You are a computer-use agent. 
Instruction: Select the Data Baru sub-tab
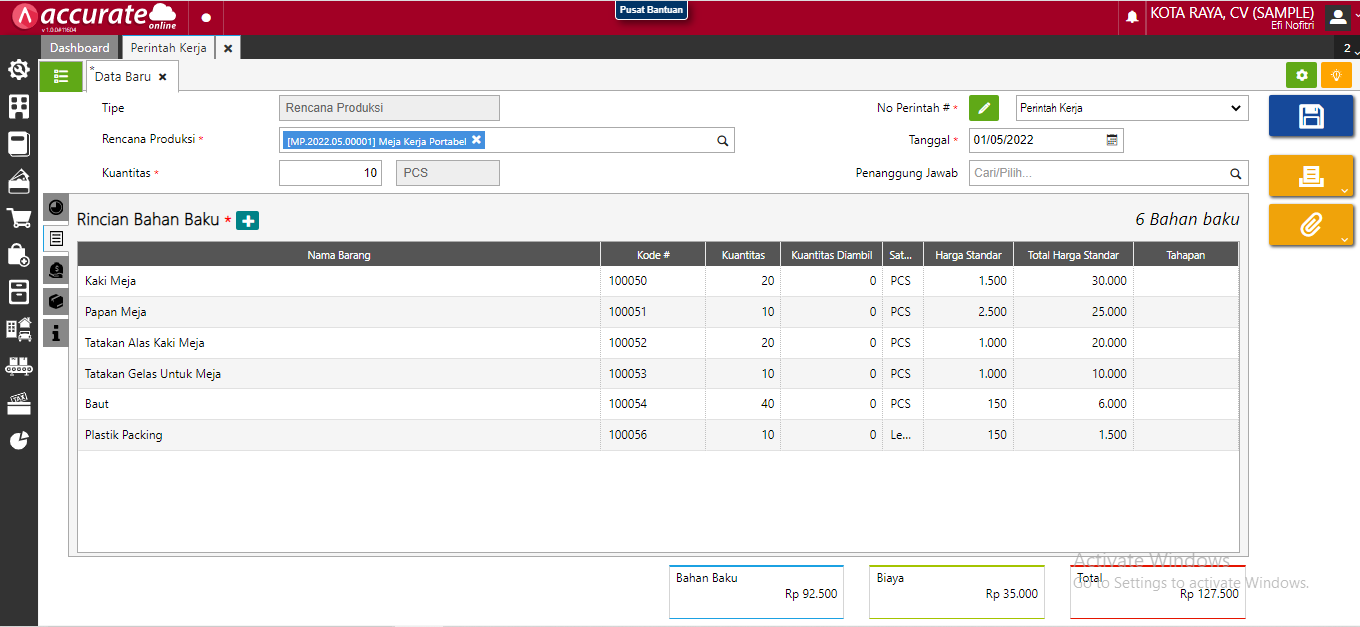pos(122,76)
